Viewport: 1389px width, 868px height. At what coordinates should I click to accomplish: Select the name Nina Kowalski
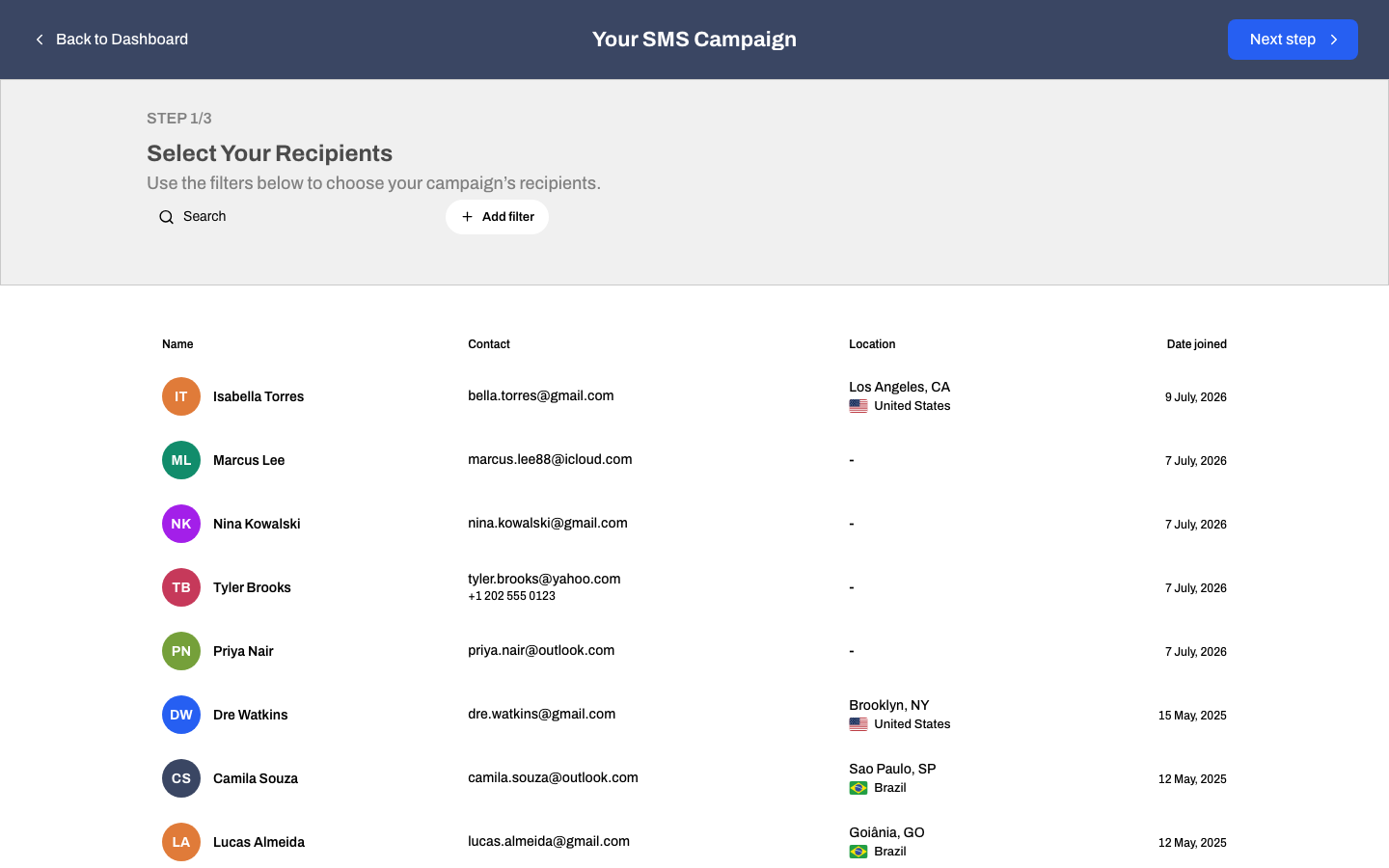pos(257,524)
